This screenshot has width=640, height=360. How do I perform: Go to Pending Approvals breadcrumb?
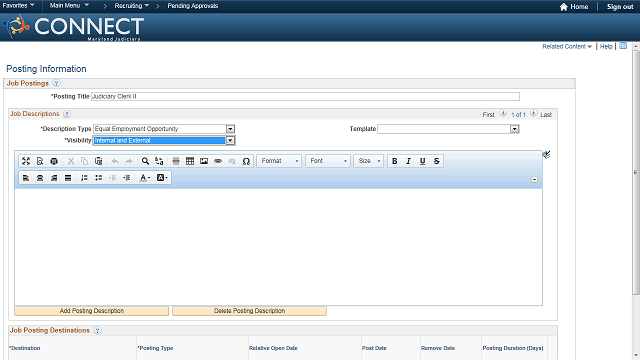click(x=193, y=6)
